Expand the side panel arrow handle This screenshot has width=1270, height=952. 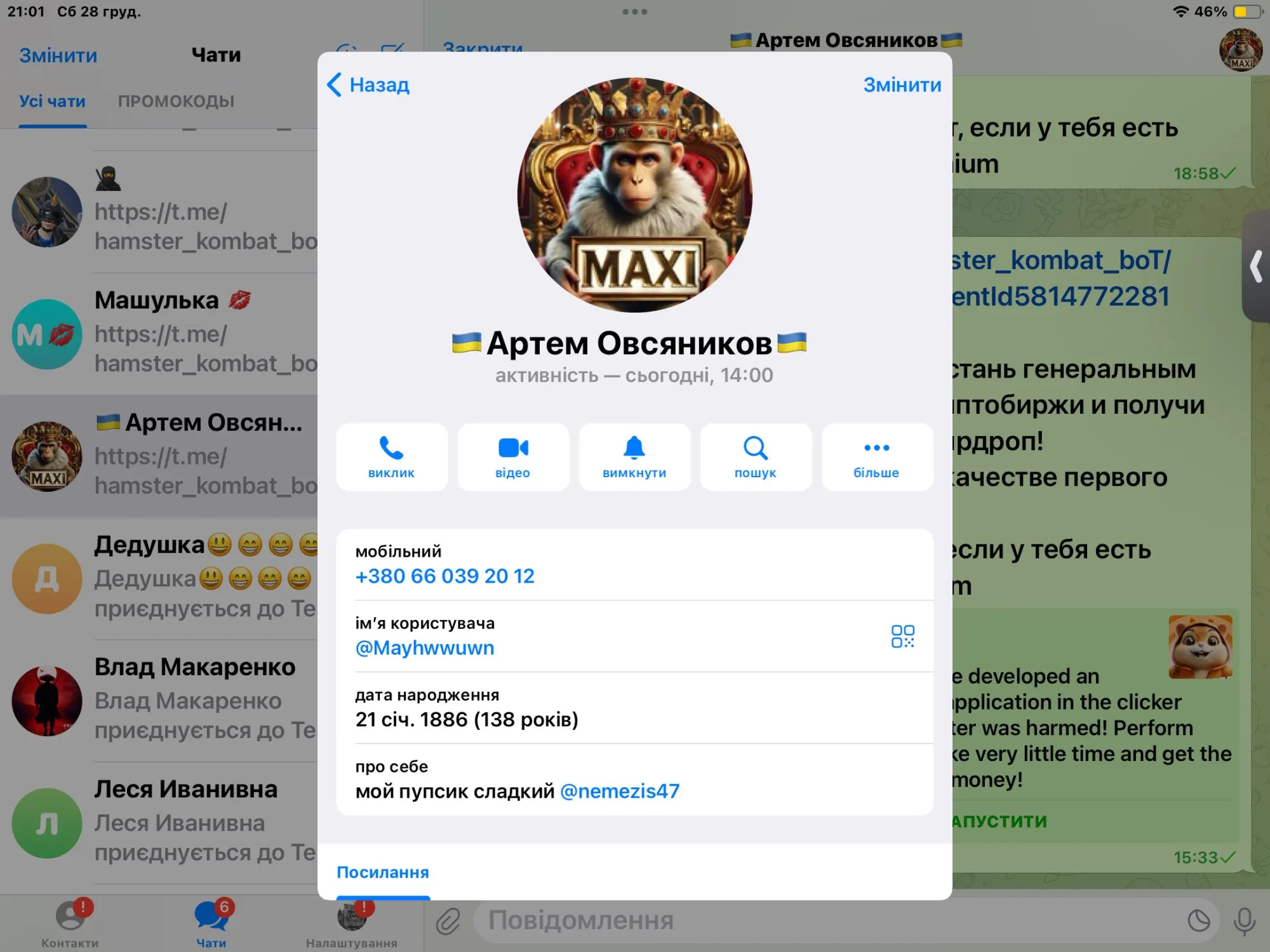point(1256,267)
